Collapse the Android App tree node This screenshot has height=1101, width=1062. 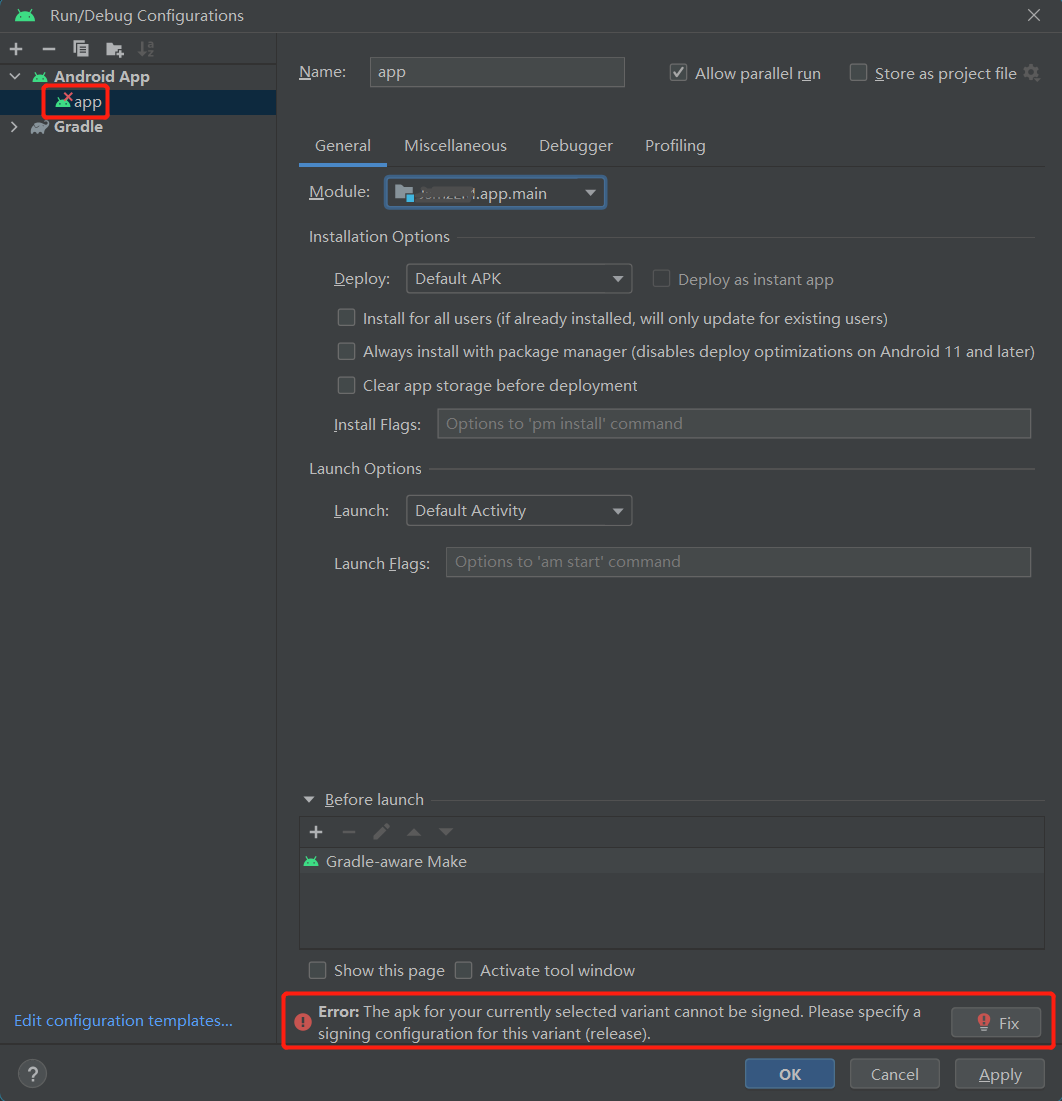click(x=15, y=77)
